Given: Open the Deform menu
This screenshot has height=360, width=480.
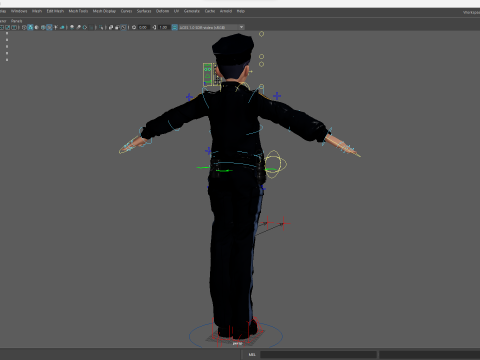Looking at the screenshot, I should point(162,11).
